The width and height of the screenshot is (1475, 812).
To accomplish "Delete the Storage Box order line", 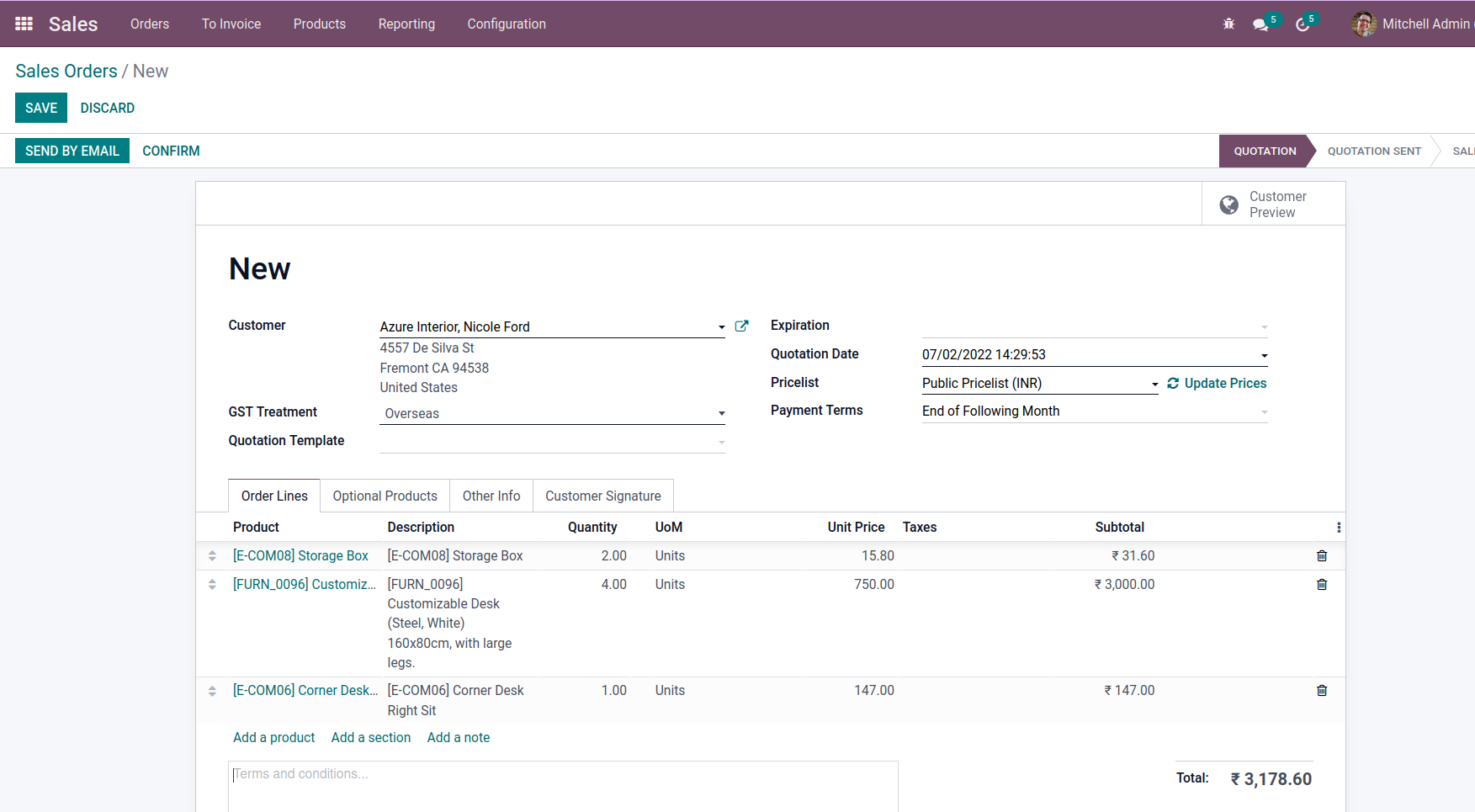I will click(x=1322, y=556).
